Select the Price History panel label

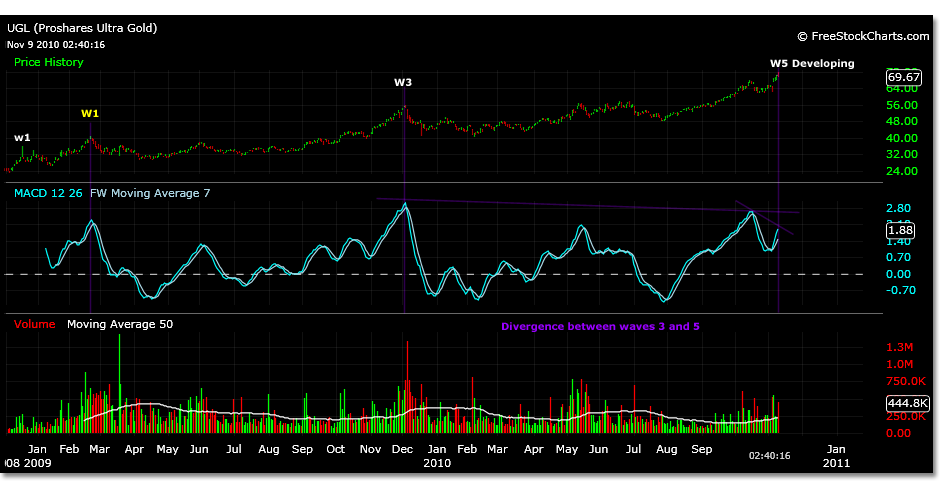[x=48, y=62]
